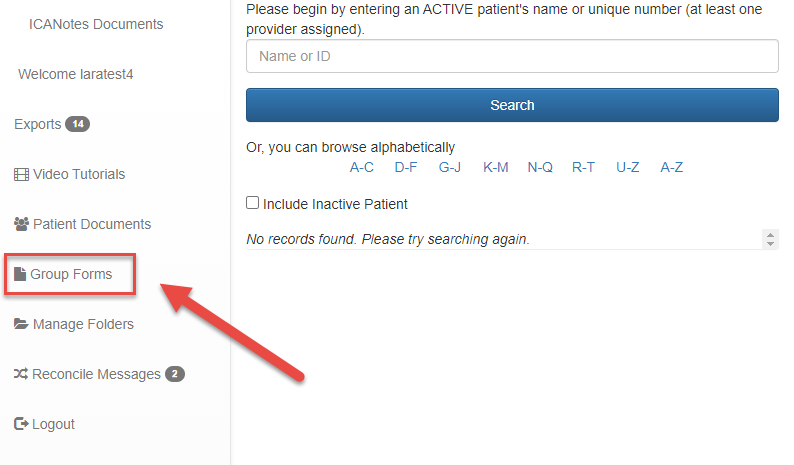The image size is (794, 465).
Task: Click the Exports count badge
Action: point(78,124)
